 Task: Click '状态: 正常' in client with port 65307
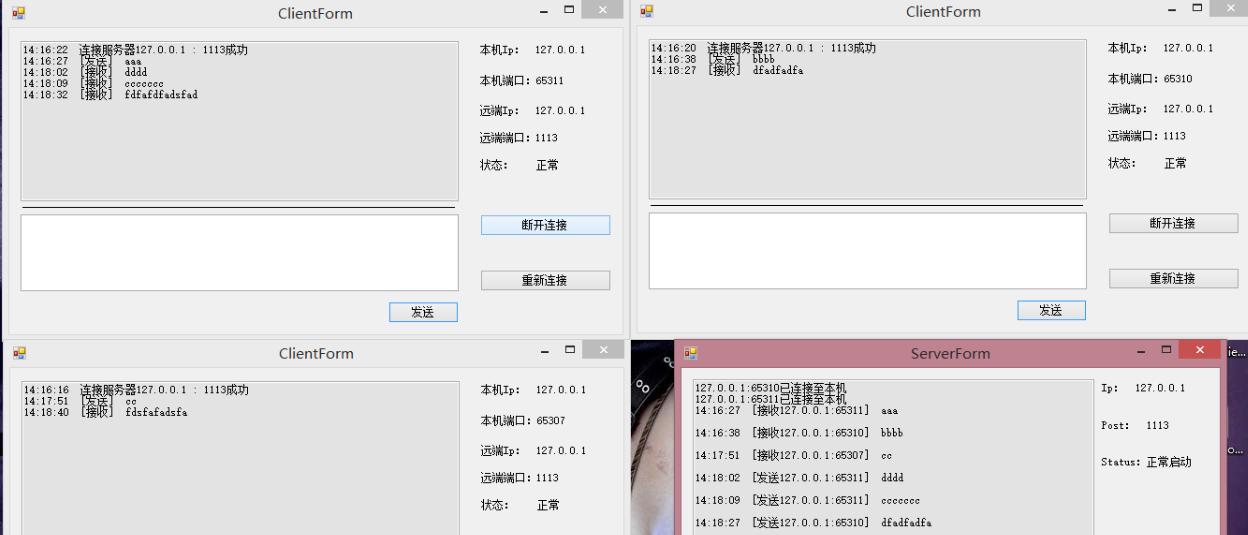click(x=520, y=505)
